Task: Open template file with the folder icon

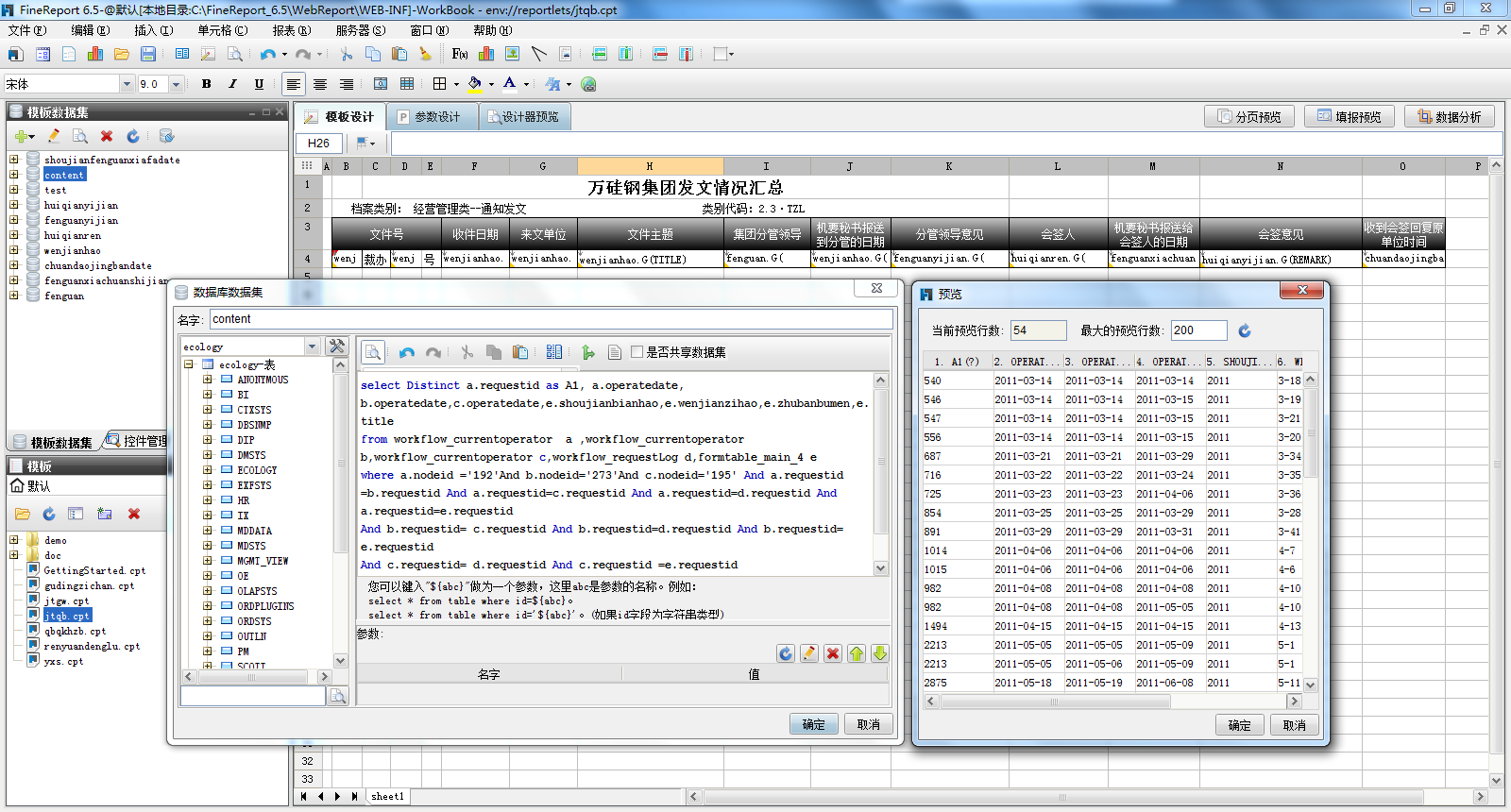Action: [x=122, y=54]
